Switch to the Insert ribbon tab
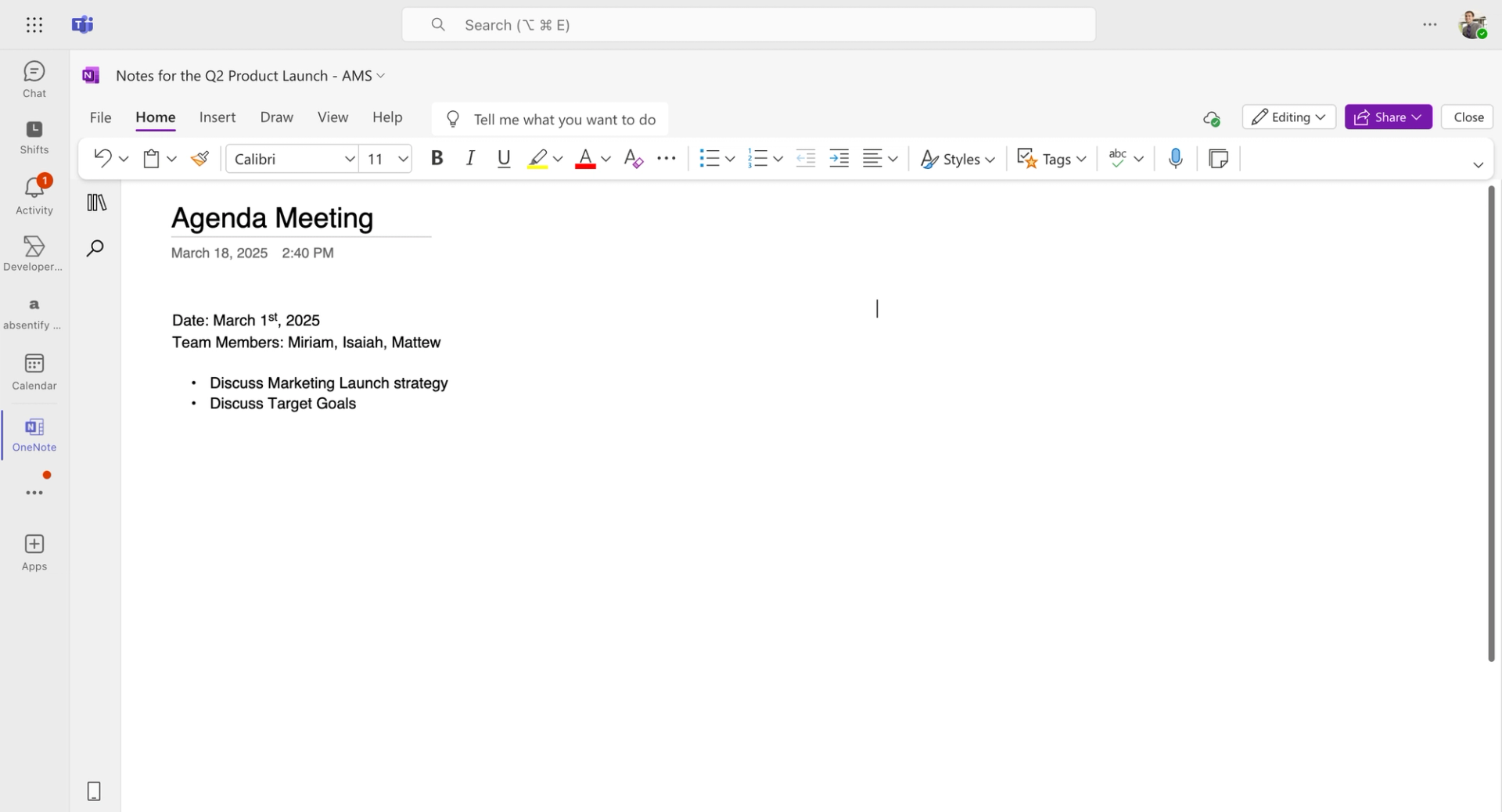The width and height of the screenshot is (1502, 812). tap(217, 117)
